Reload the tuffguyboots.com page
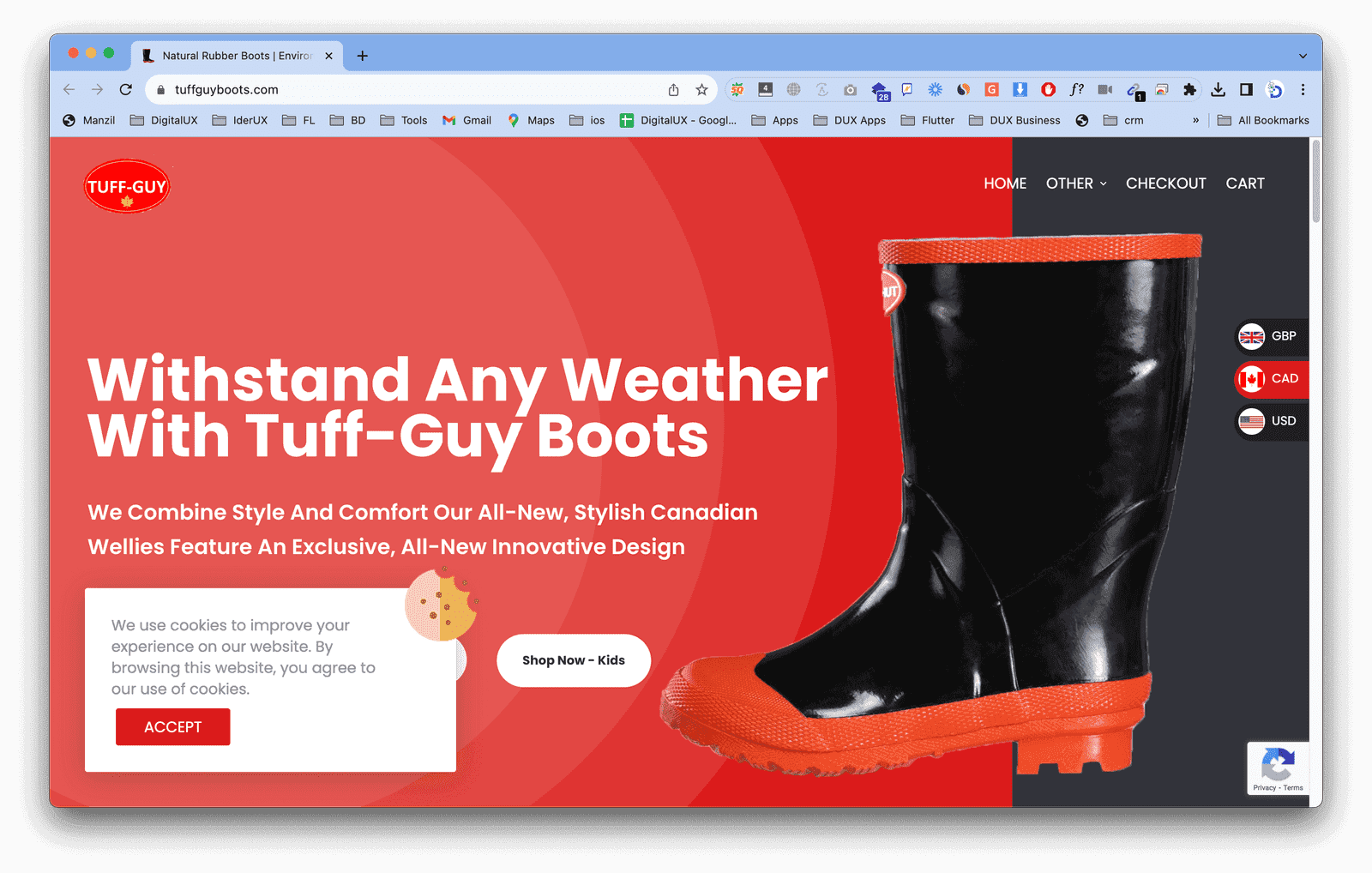 [x=126, y=89]
